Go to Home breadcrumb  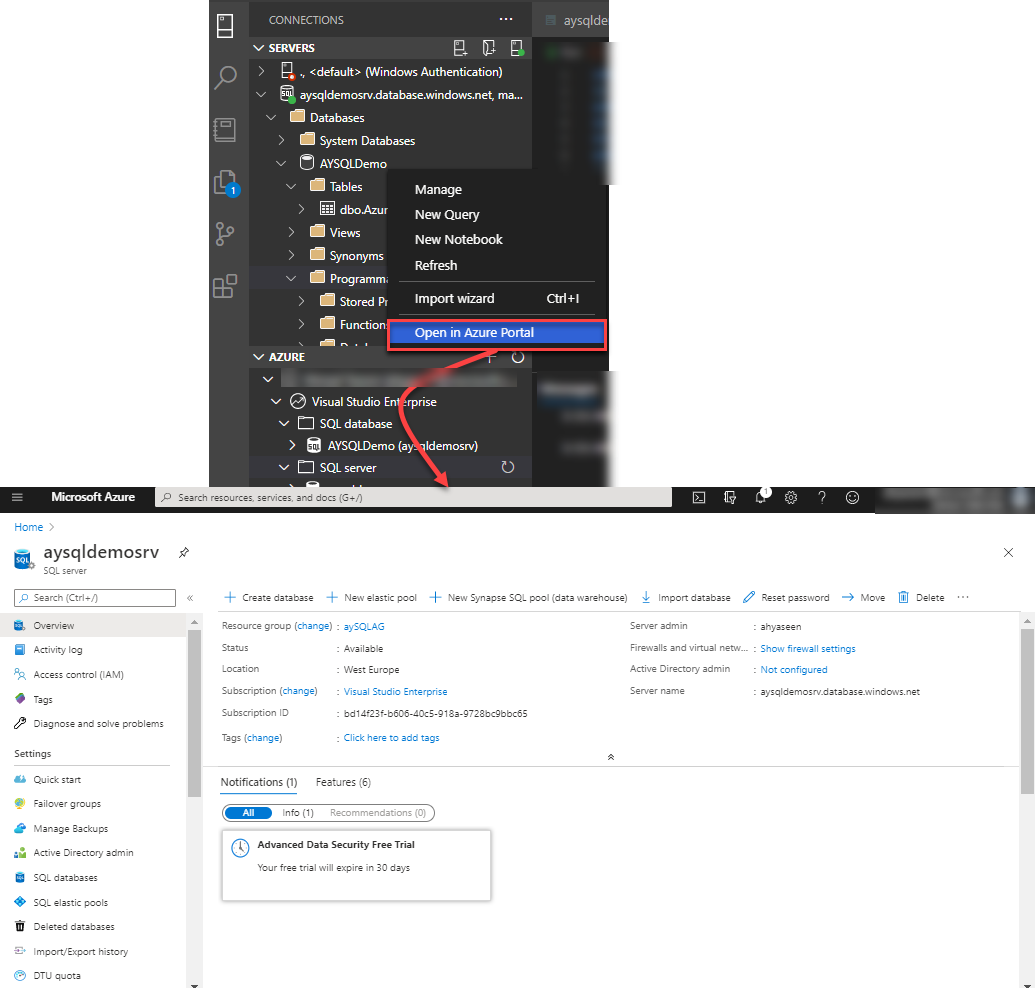pos(28,527)
